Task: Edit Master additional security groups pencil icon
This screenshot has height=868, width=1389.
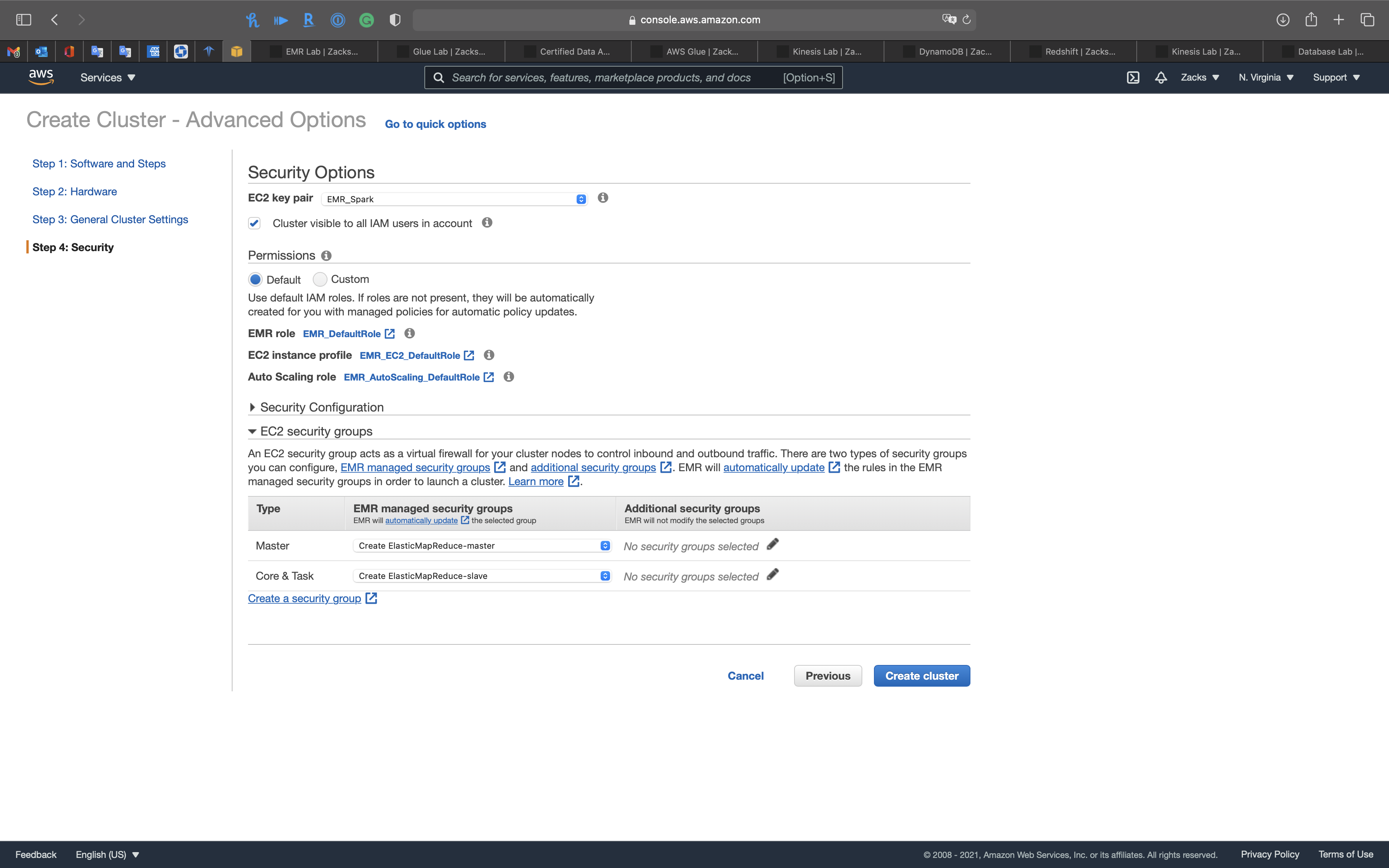Action: [x=772, y=544]
